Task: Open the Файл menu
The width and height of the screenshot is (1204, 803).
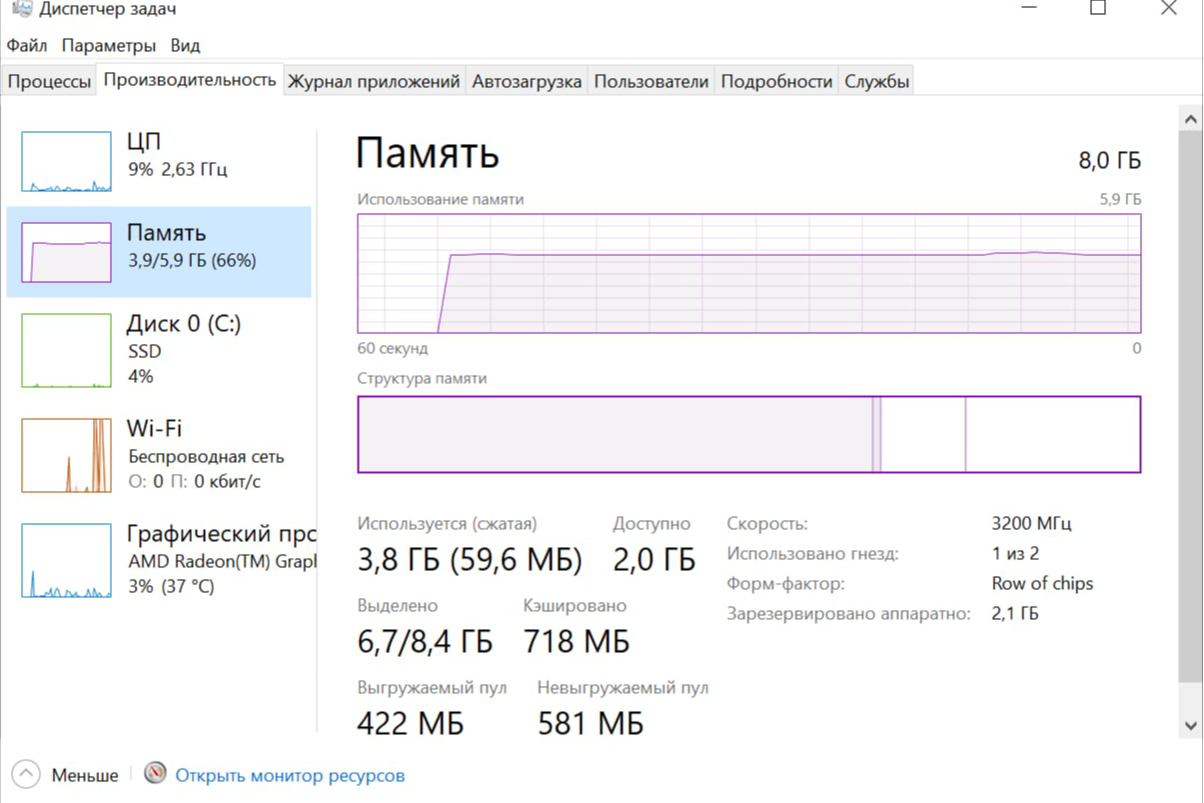Action: 27,46
